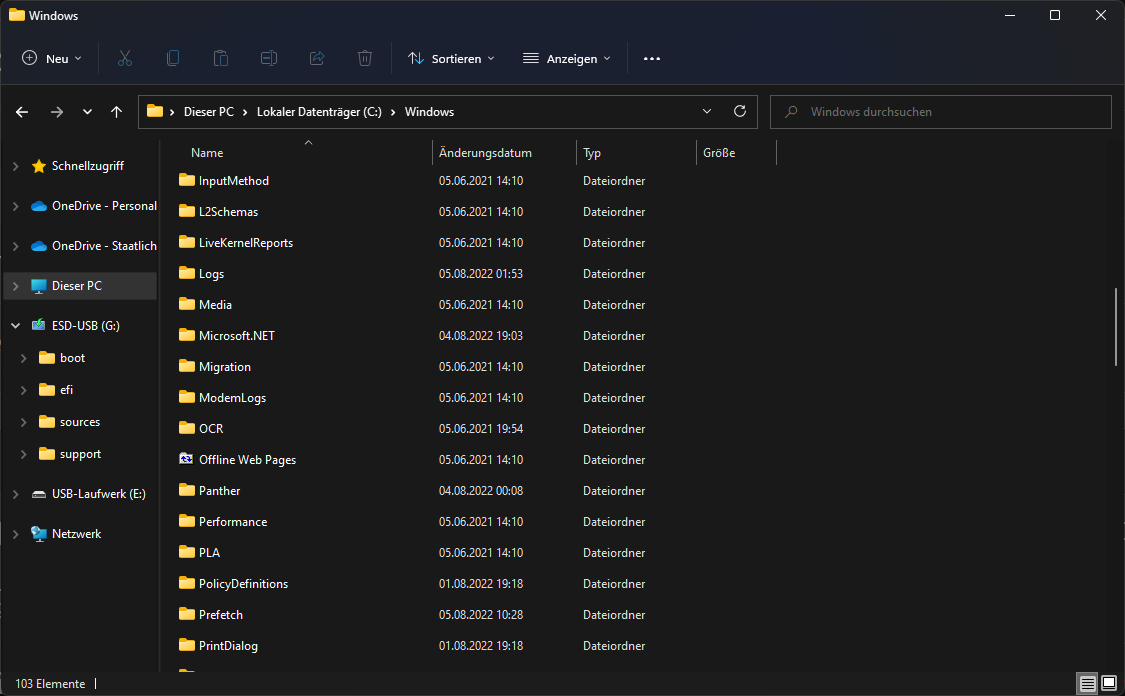Sort by the Name column header

207,153
